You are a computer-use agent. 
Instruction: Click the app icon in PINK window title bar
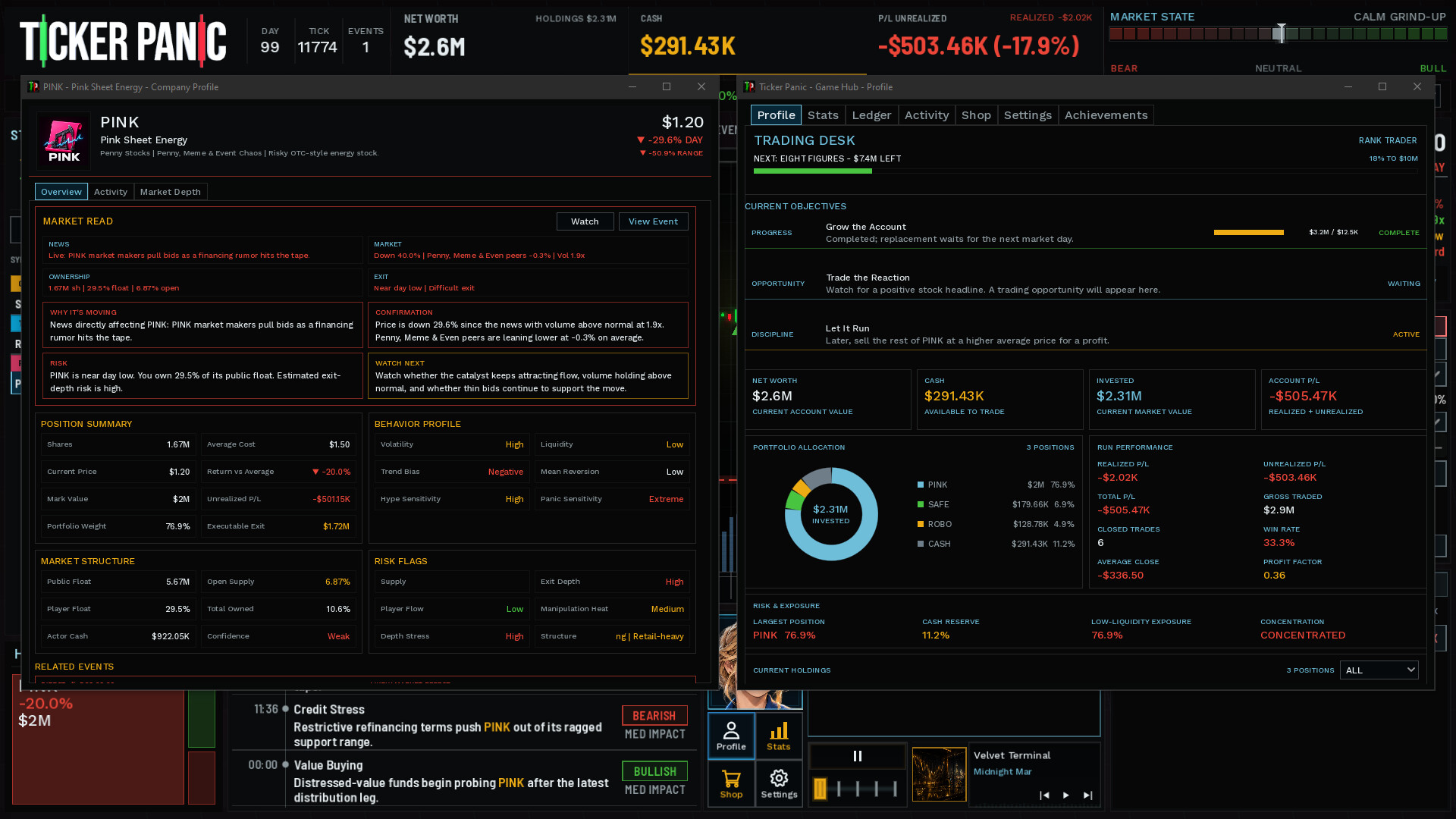pos(33,86)
